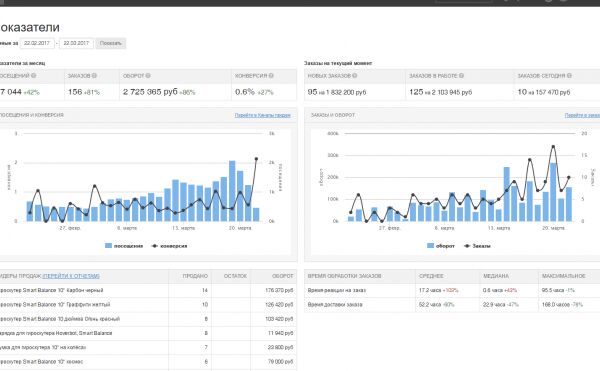The width and height of the screenshot is (600, 371).
Task: Click the start date field 22.02.2017
Action: [37, 43]
